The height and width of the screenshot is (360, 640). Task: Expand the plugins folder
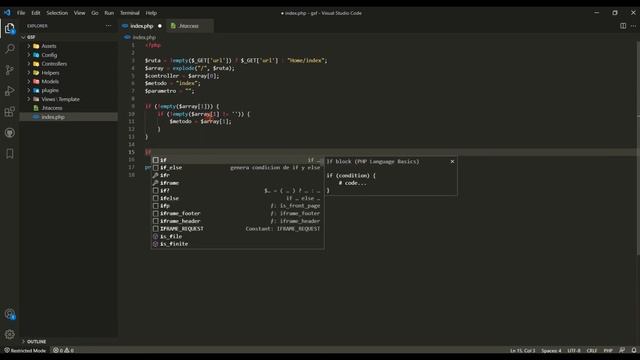pos(50,90)
